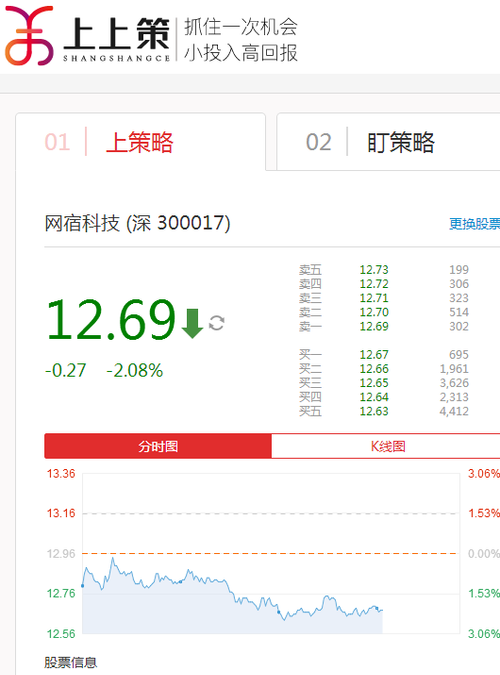Switch to the K线图 chart view

388,446
